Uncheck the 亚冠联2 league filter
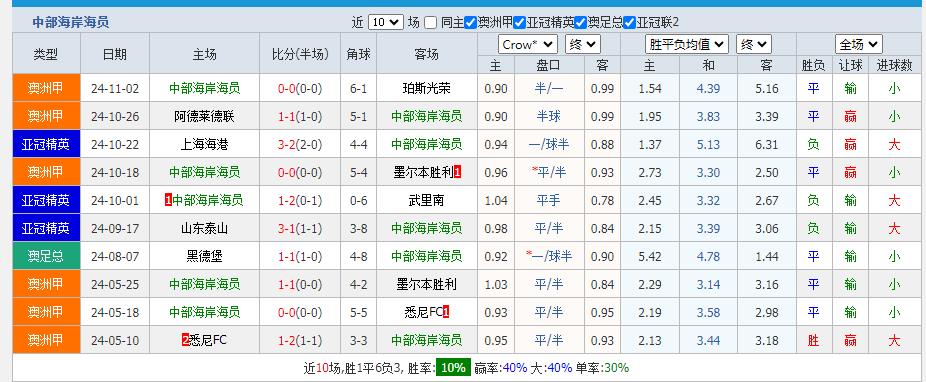926x382 pixels. (x=629, y=23)
